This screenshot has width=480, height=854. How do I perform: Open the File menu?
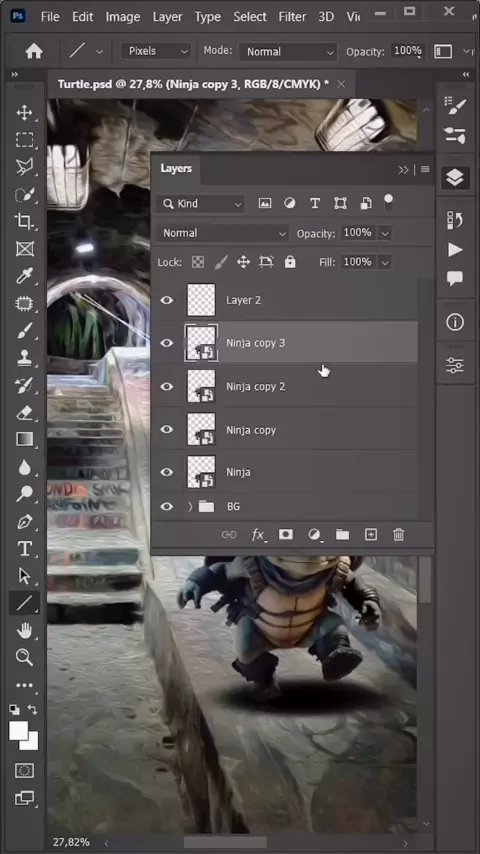(50, 17)
